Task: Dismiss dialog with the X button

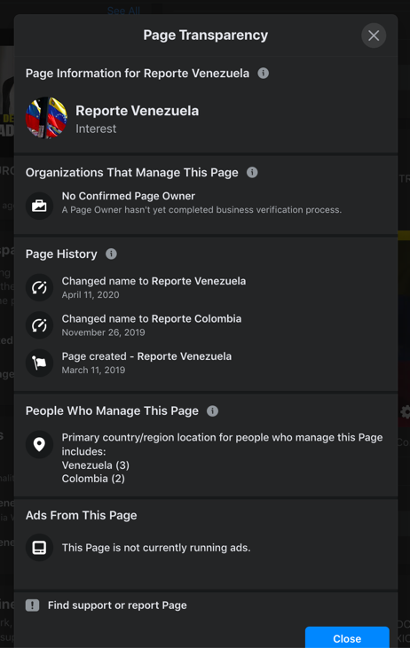Action: click(x=374, y=36)
